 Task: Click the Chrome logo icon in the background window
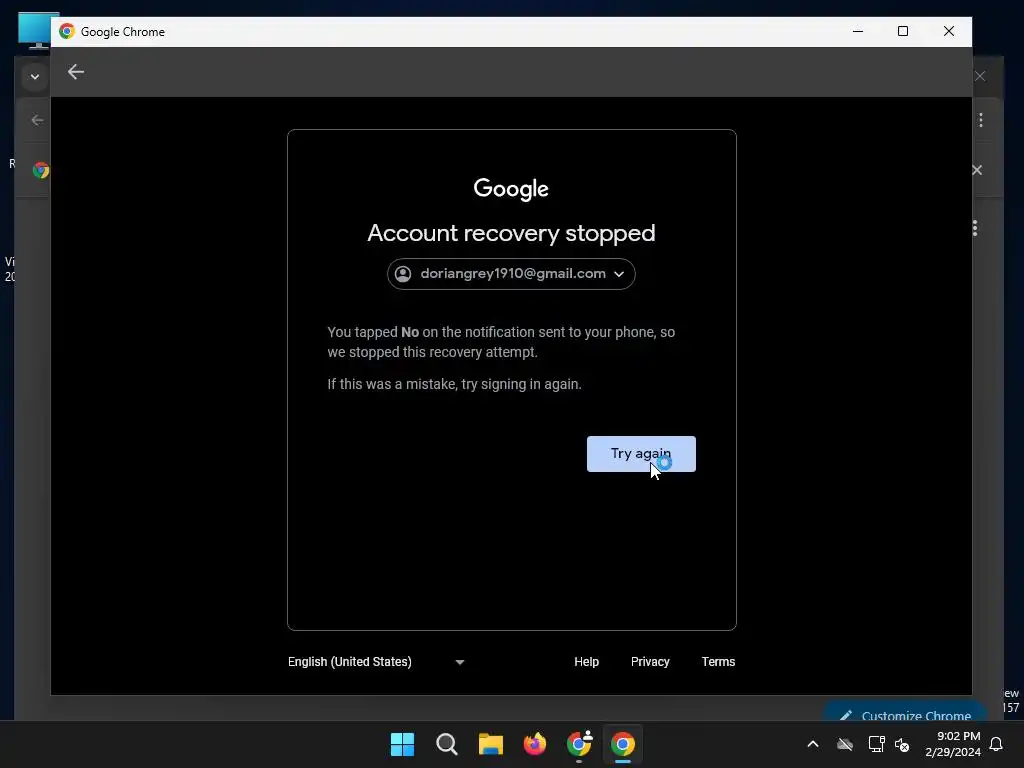(40, 170)
